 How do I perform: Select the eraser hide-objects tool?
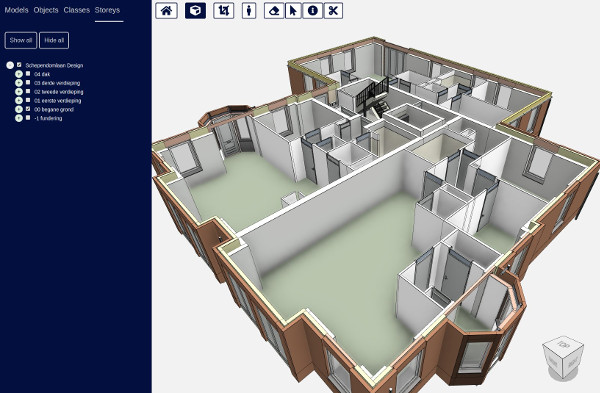[274, 11]
